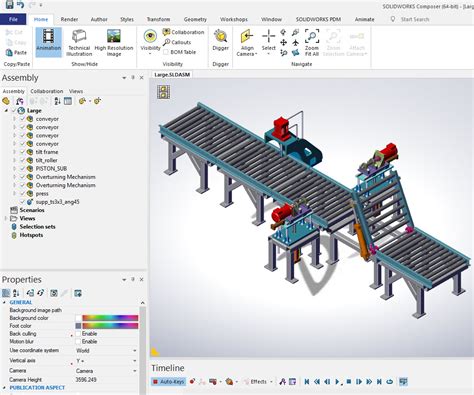
Task: Click the Play button in Timeline
Action: tap(337, 382)
